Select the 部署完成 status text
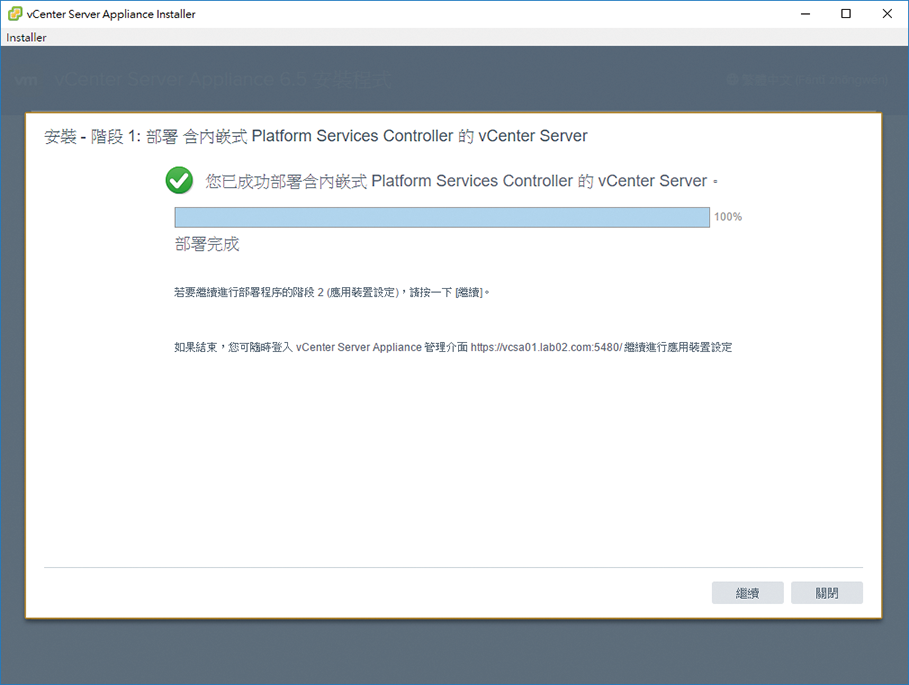The height and width of the screenshot is (685, 909). [x=207, y=244]
